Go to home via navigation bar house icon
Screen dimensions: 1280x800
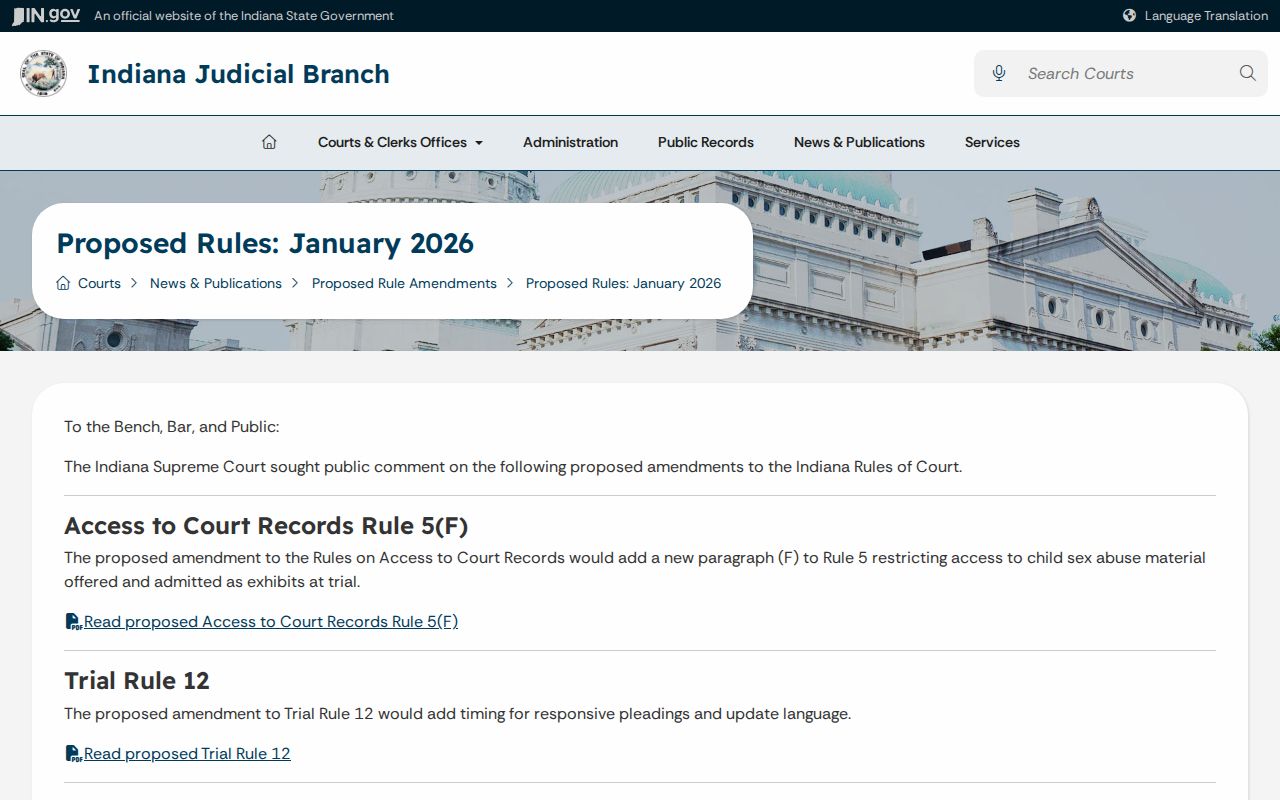(269, 142)
